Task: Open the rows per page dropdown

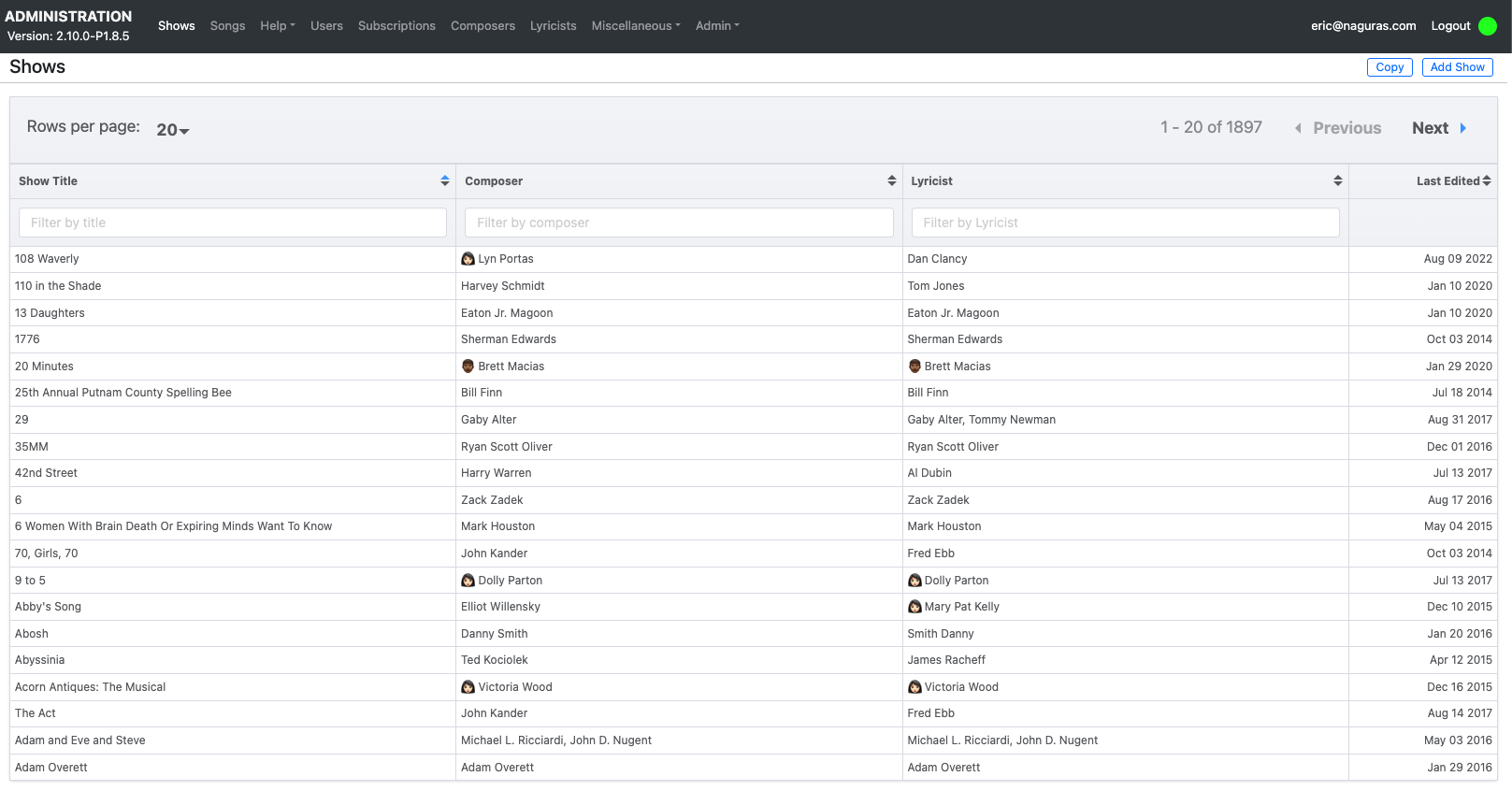Action: (173, 130)
